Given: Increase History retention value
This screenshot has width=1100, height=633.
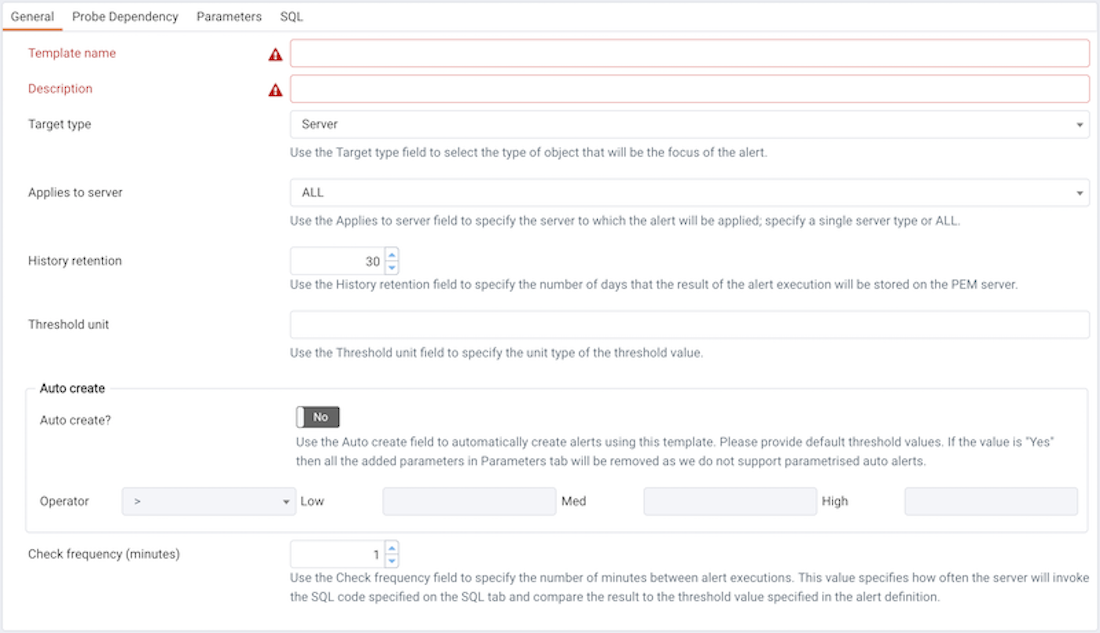Looking at the screenshot, I should tap(392, 254).
